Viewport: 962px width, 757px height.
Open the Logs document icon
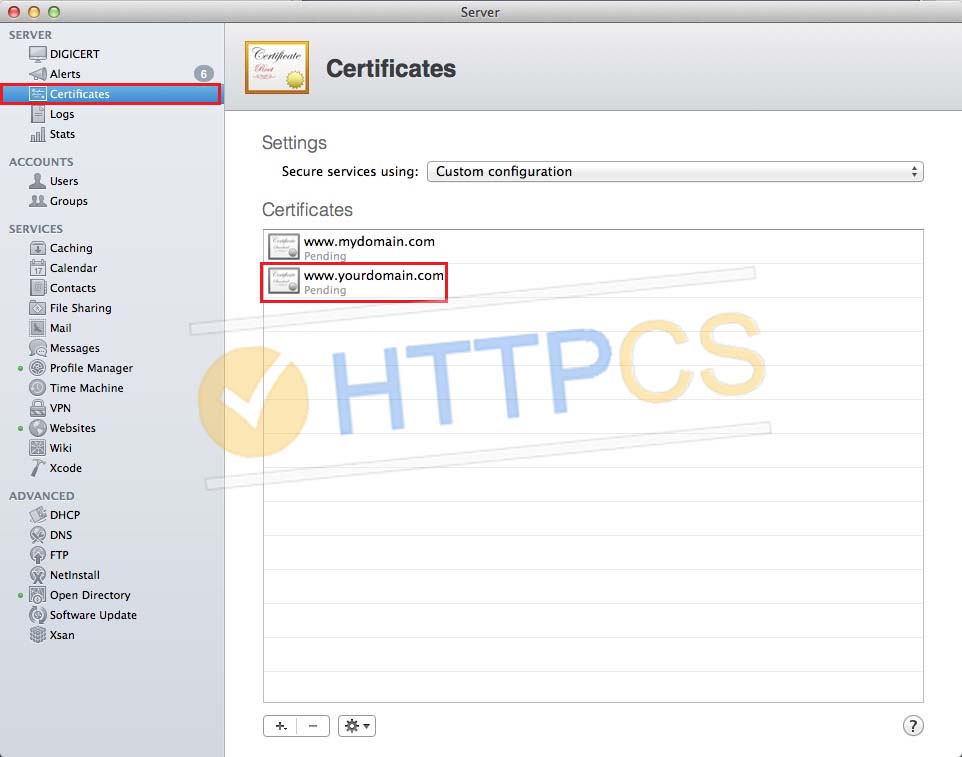37,114
